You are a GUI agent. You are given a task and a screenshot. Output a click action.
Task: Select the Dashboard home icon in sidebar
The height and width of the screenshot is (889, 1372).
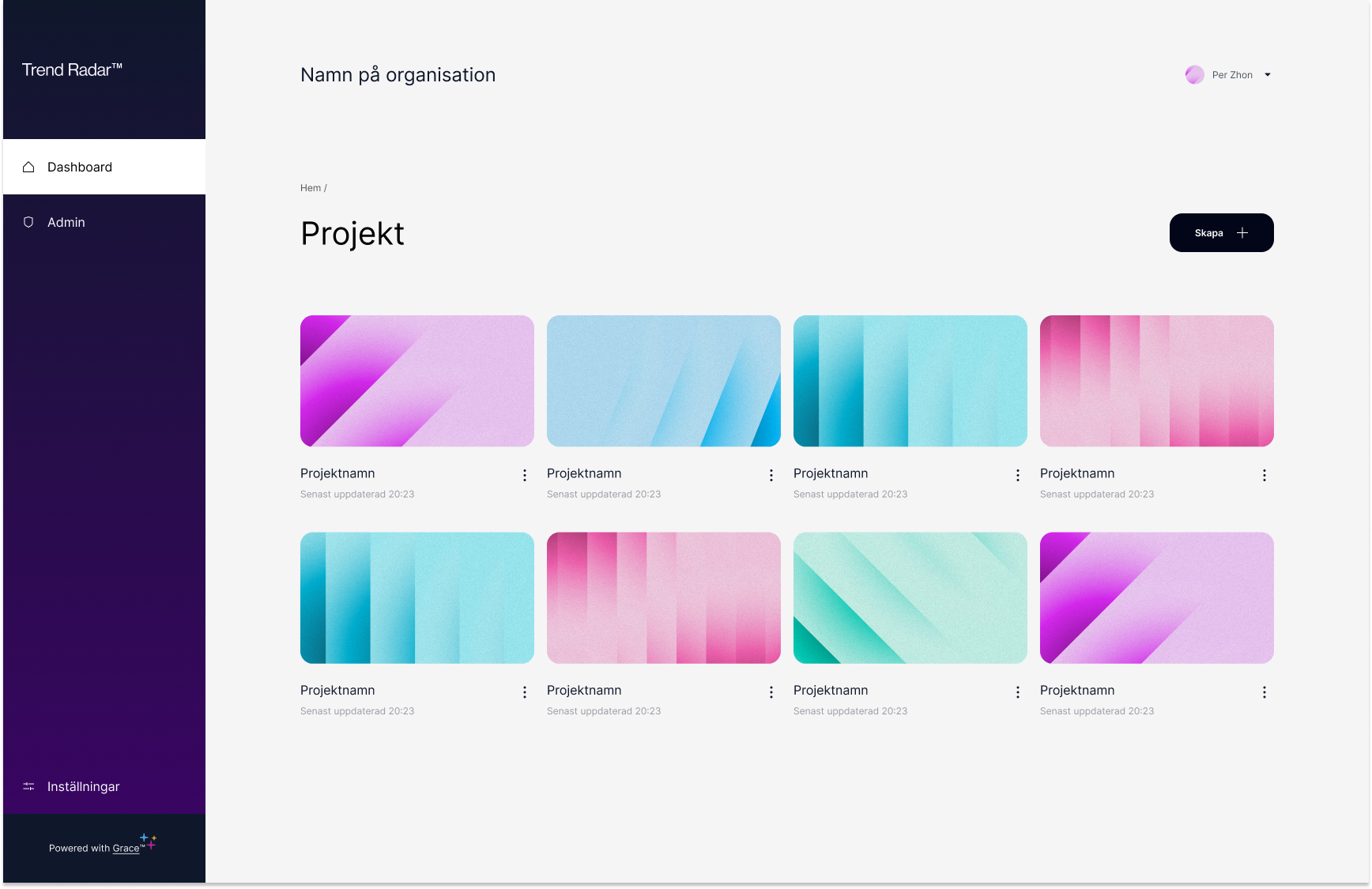point(28,167)
